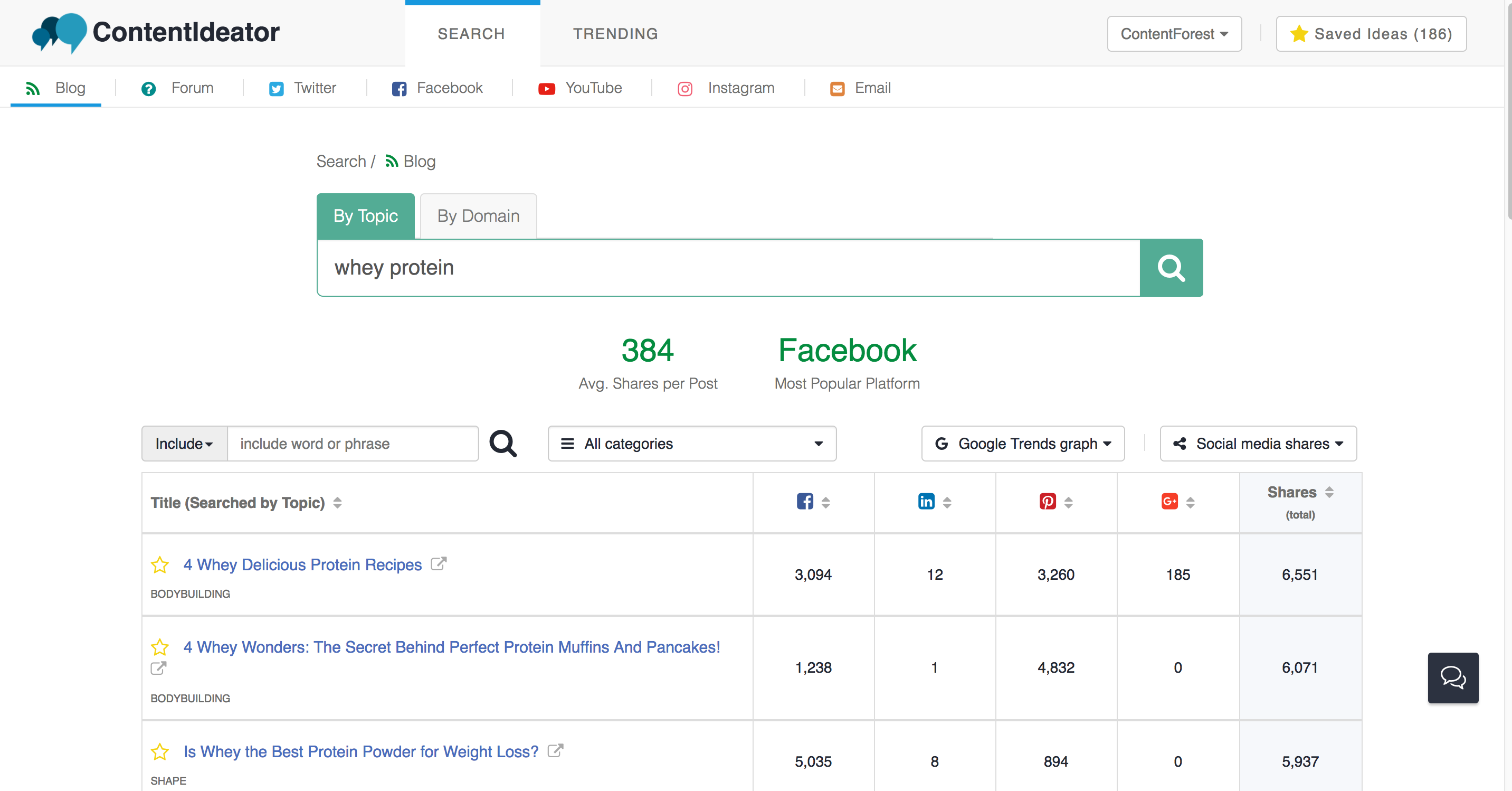Image resolution: width=1512 pixels, height=791 pixels.
Task: Click the filter search magnifier icon
Action: point(503,444)
